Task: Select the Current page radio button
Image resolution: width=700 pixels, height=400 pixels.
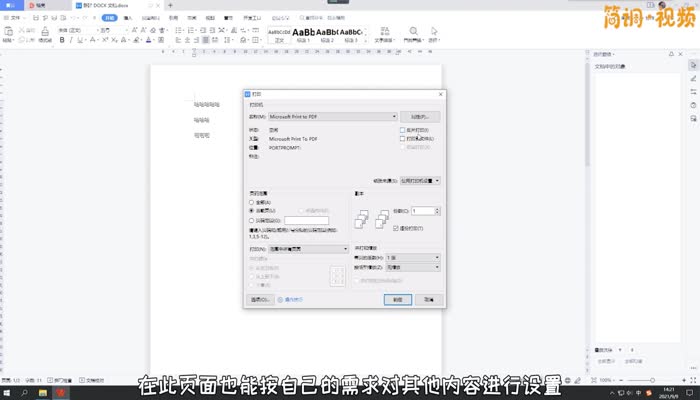Action: [251, 210]
